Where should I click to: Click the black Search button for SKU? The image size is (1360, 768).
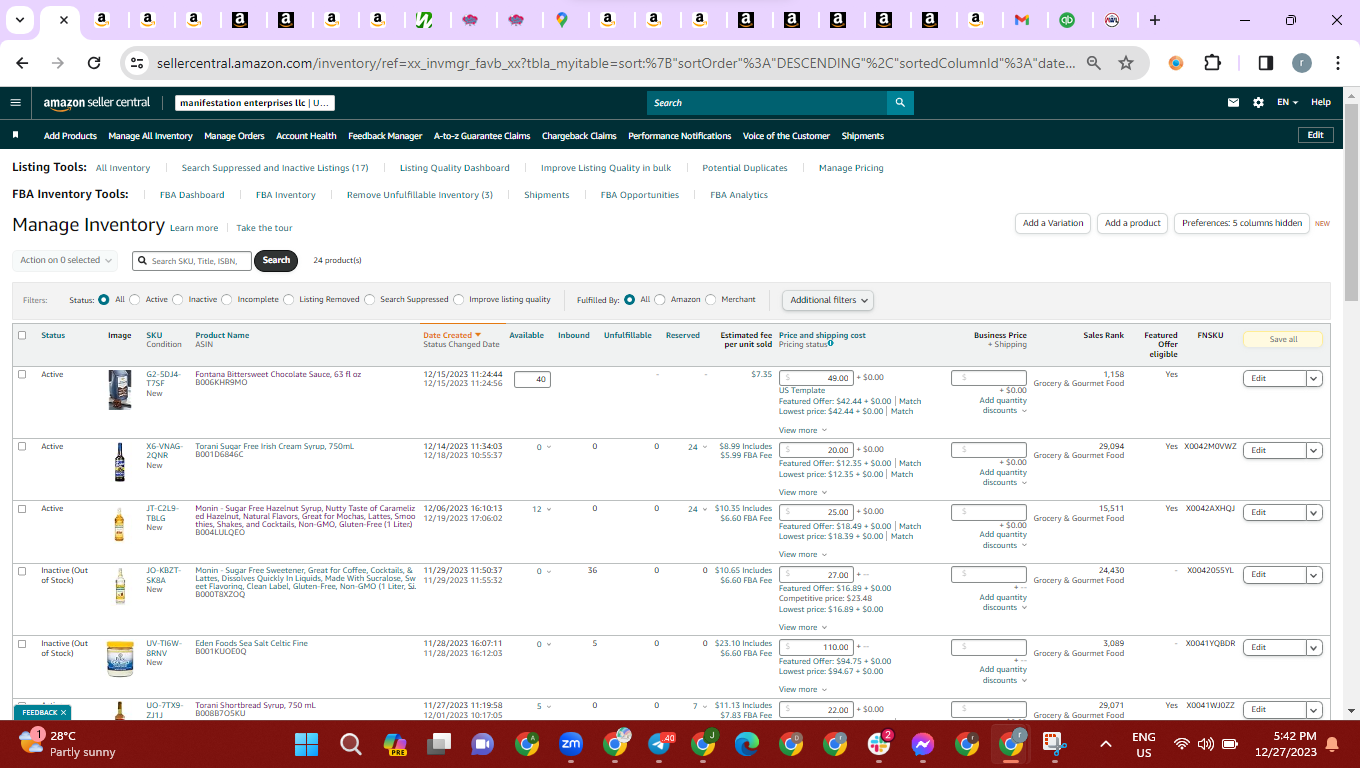click(276, 260)
